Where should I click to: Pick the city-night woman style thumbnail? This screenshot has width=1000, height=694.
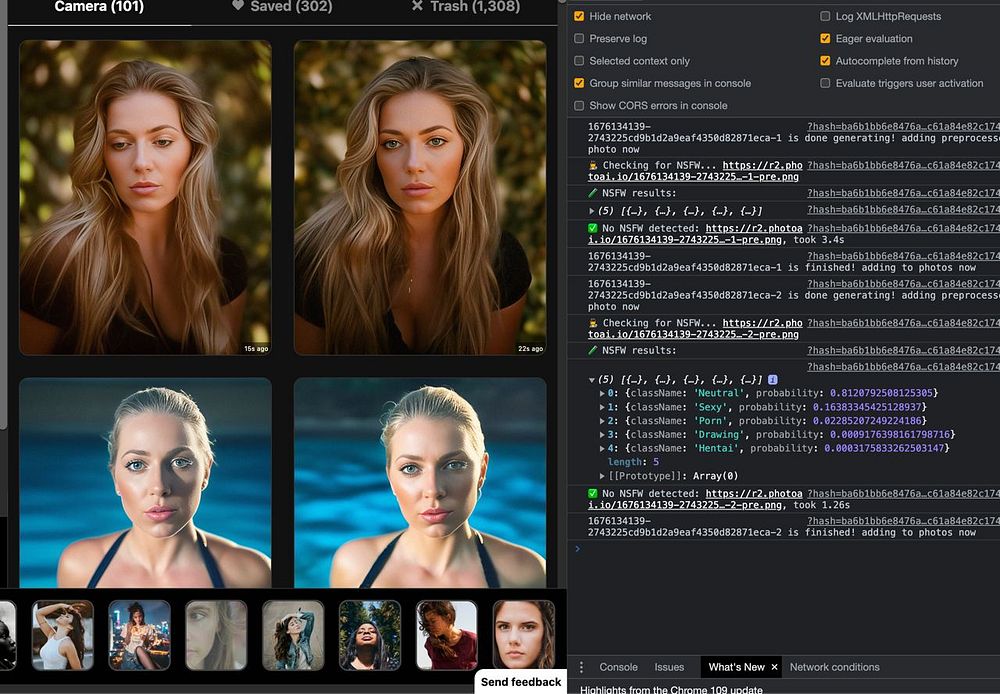tap(139, 634)
